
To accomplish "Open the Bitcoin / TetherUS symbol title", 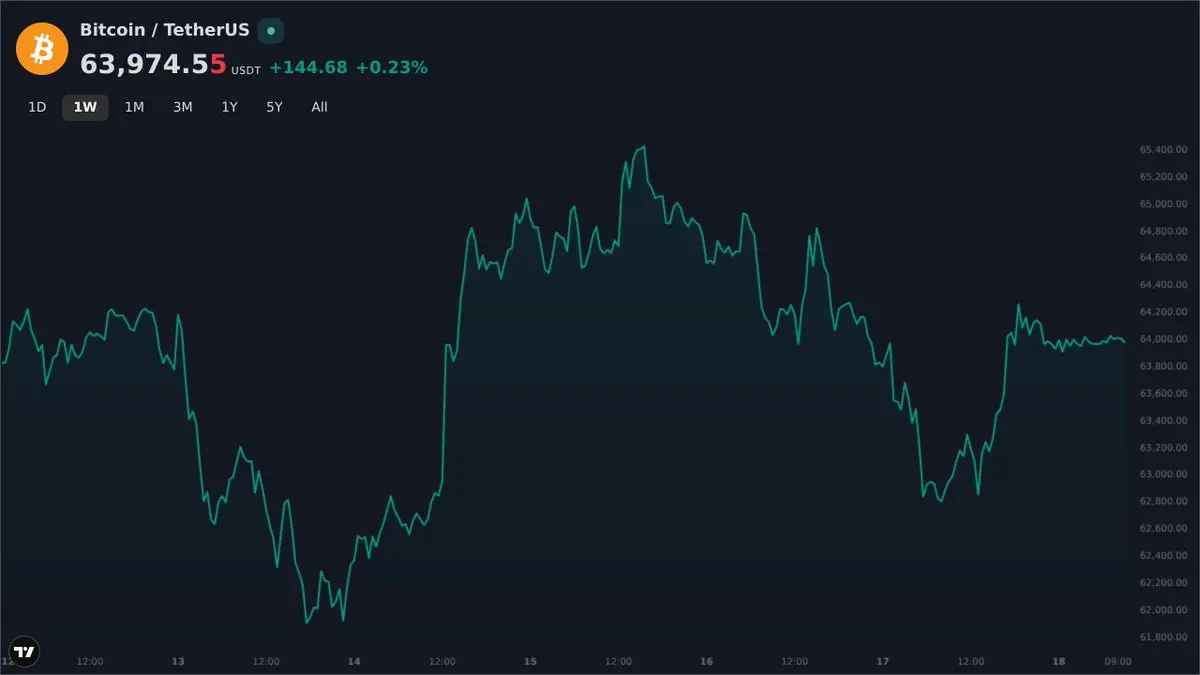I will [165, 30].
